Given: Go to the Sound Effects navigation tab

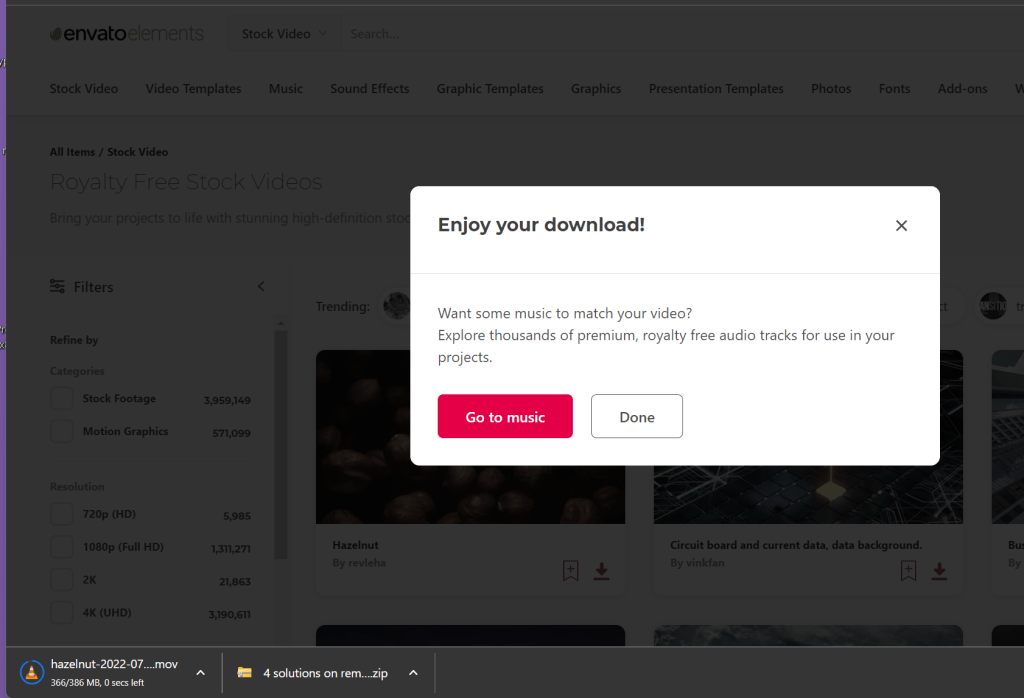Looking at the screenshot, I should (x=370, y=89).
